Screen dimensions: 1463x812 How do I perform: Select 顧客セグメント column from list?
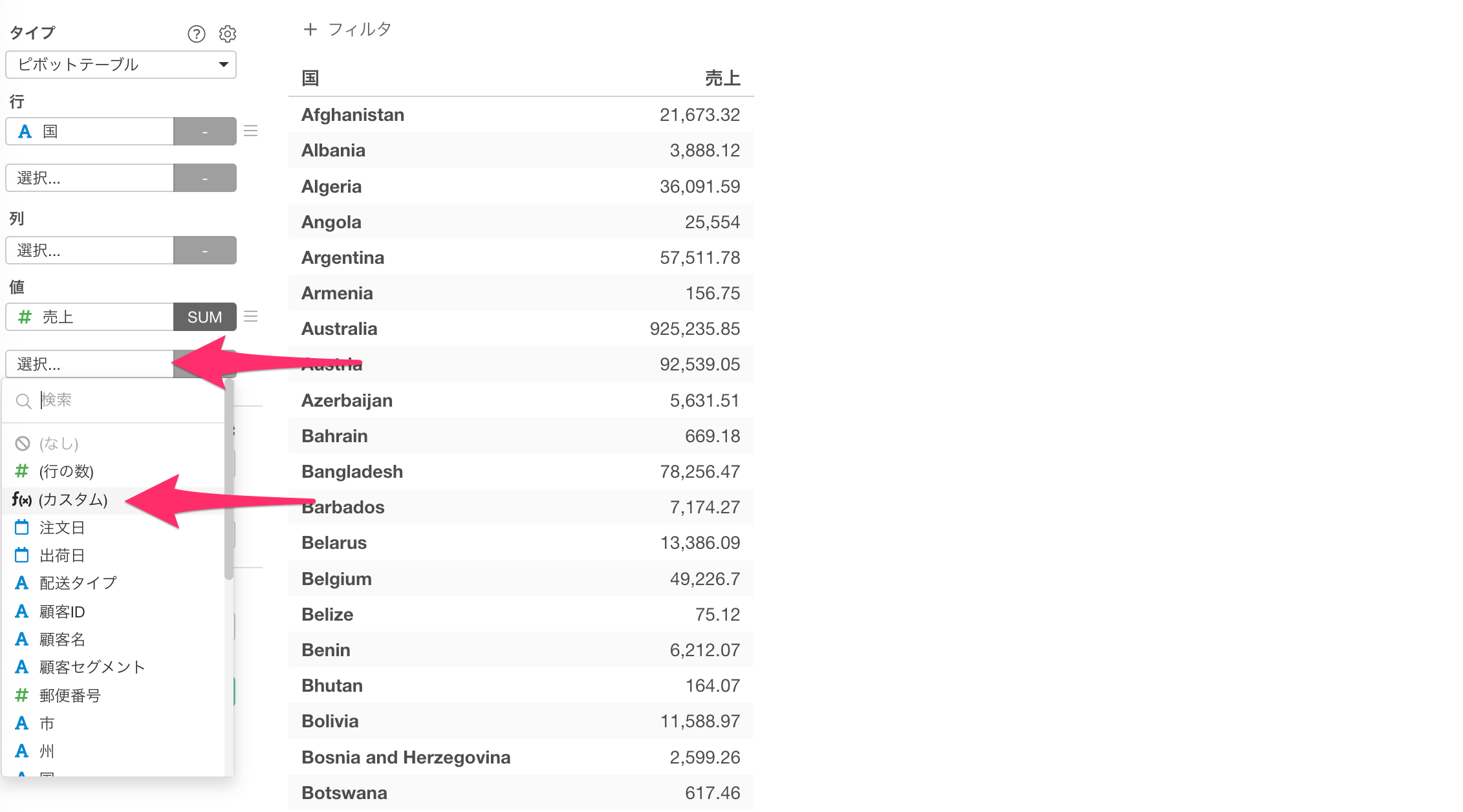(92, 667)
